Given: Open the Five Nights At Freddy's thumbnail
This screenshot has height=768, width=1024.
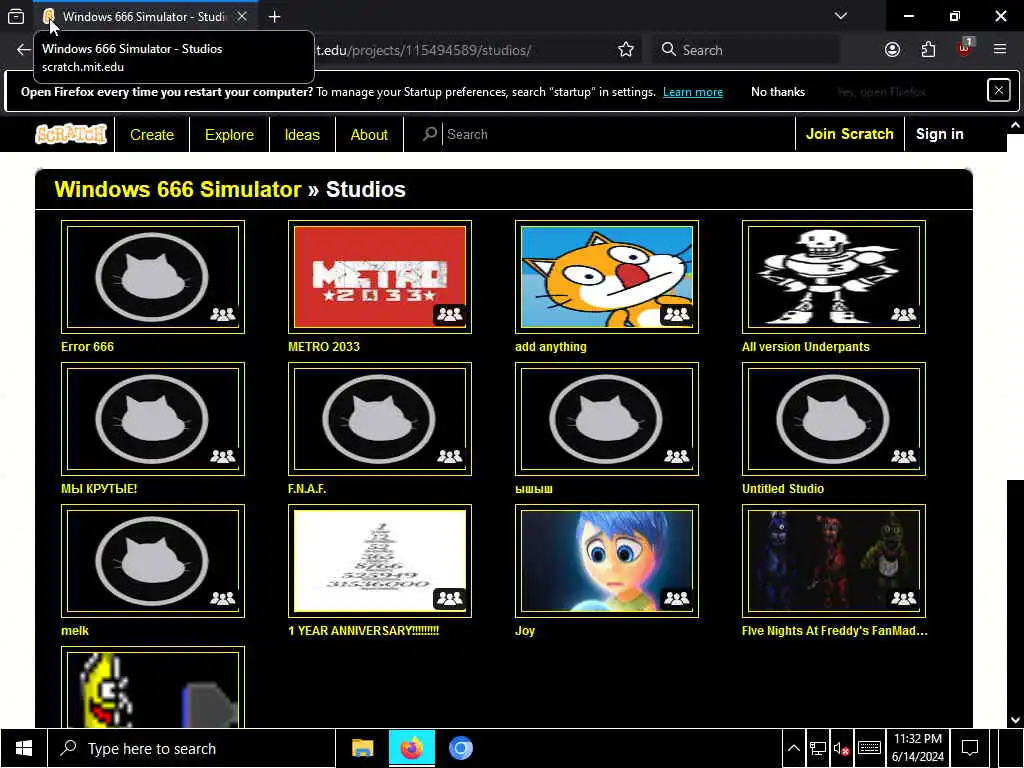Looking at the screenshot, I should 833,561.
